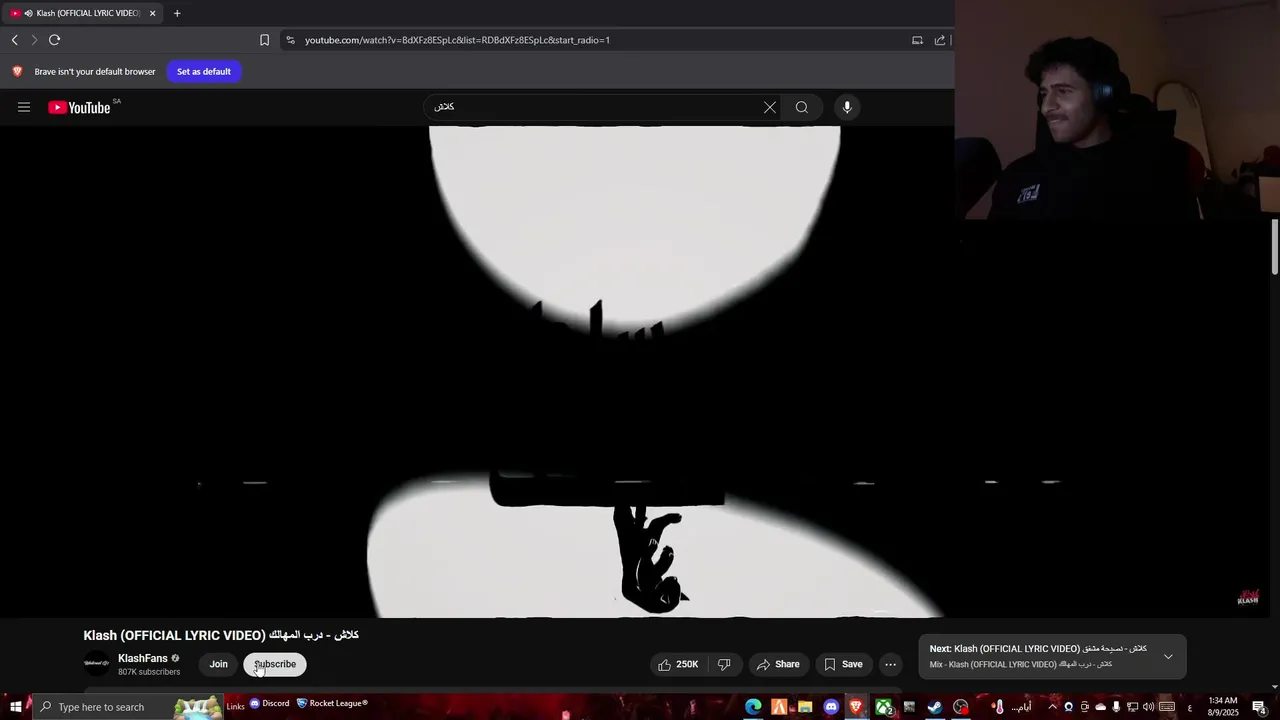Like the video with 250K likes

click(678, 664)
